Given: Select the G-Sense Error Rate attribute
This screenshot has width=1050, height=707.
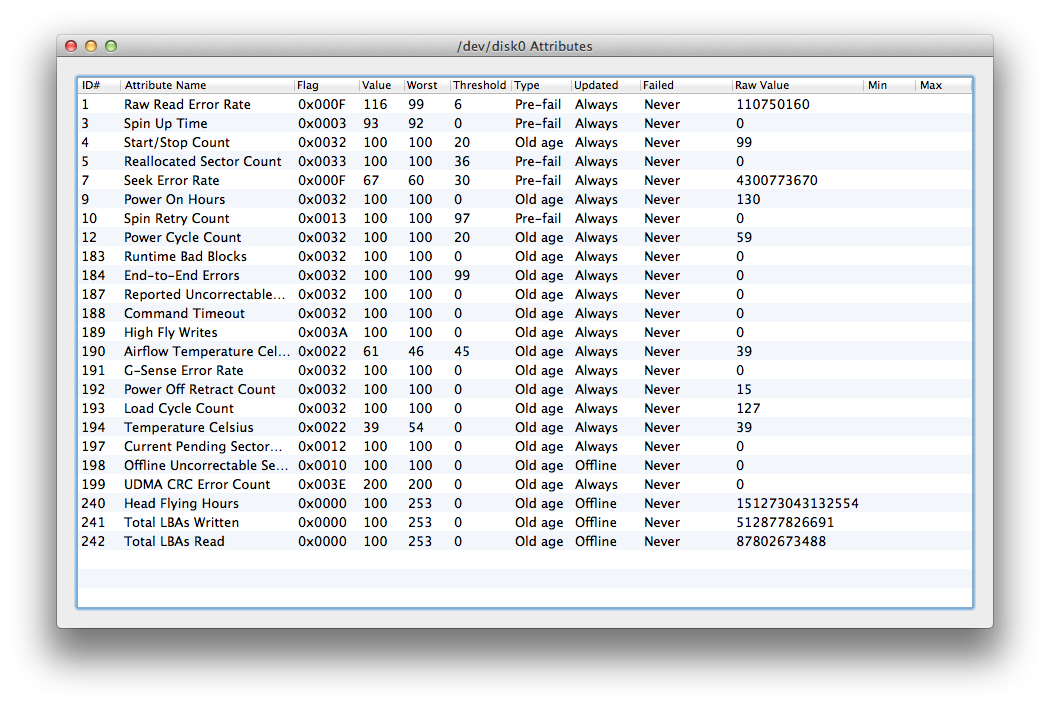Looking at the screenshot, I should pyautogui.click(x=525, y=370).
